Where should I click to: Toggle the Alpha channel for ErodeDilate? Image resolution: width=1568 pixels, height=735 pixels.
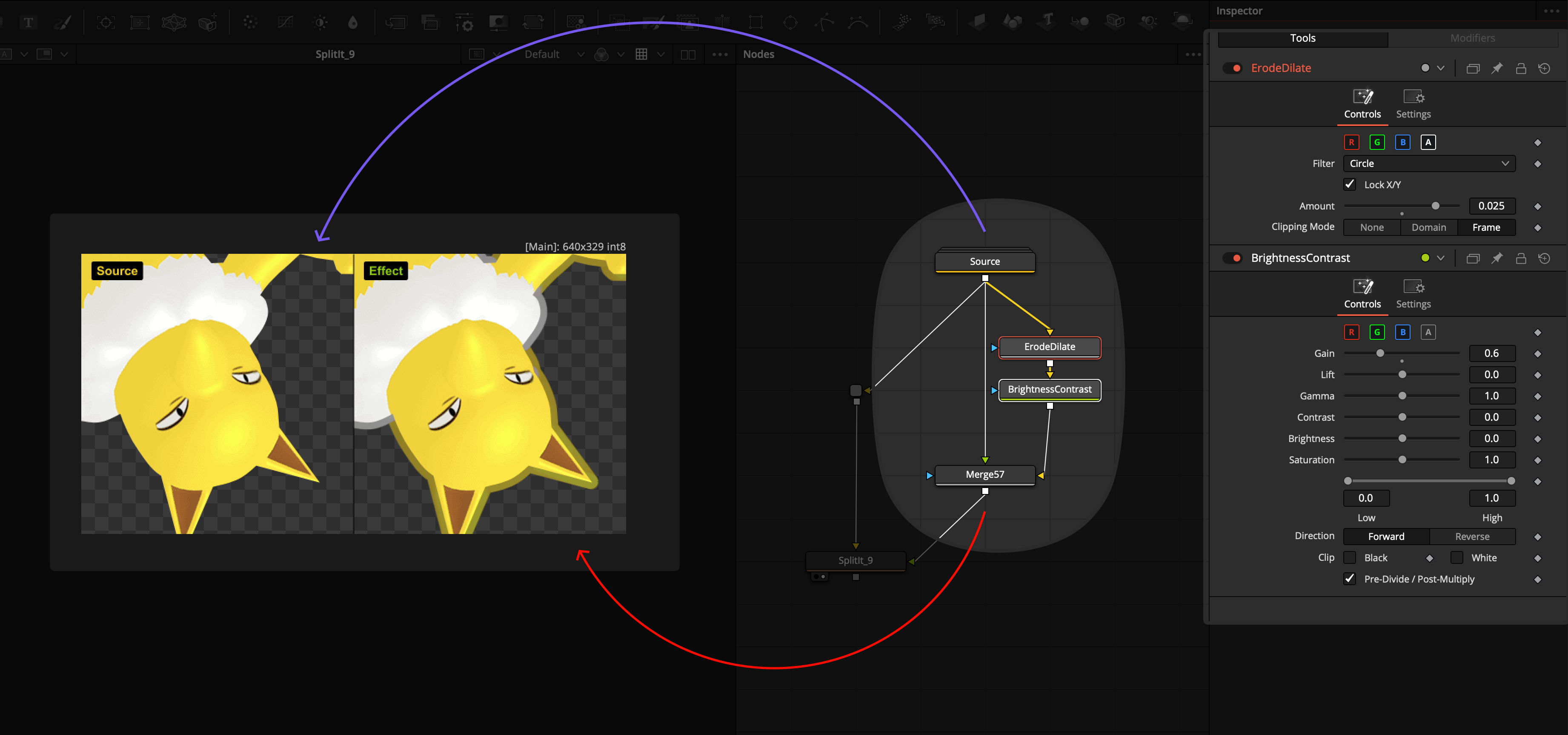[x=1428, y=143]
